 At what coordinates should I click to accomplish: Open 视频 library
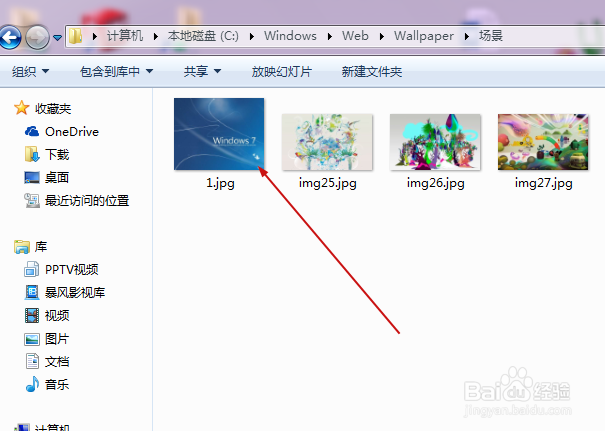[x=57, y=316]
